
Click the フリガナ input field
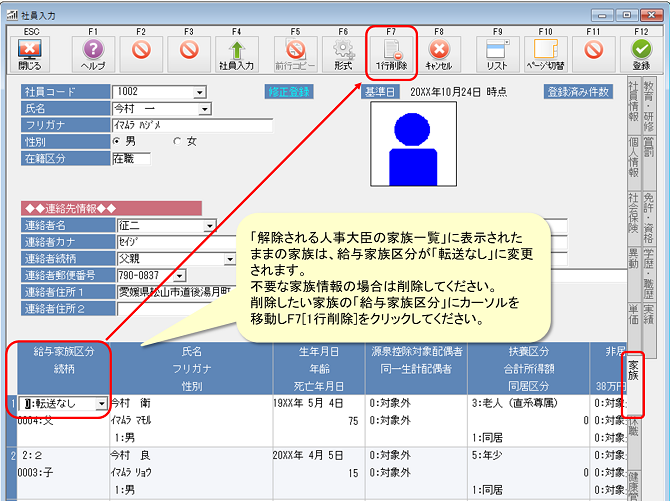[x=192, y=126]
